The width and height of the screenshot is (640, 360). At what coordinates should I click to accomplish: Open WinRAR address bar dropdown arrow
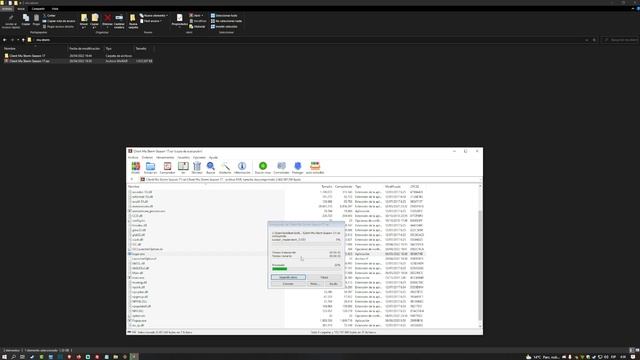pyautogui.click(x=480, y=179)
